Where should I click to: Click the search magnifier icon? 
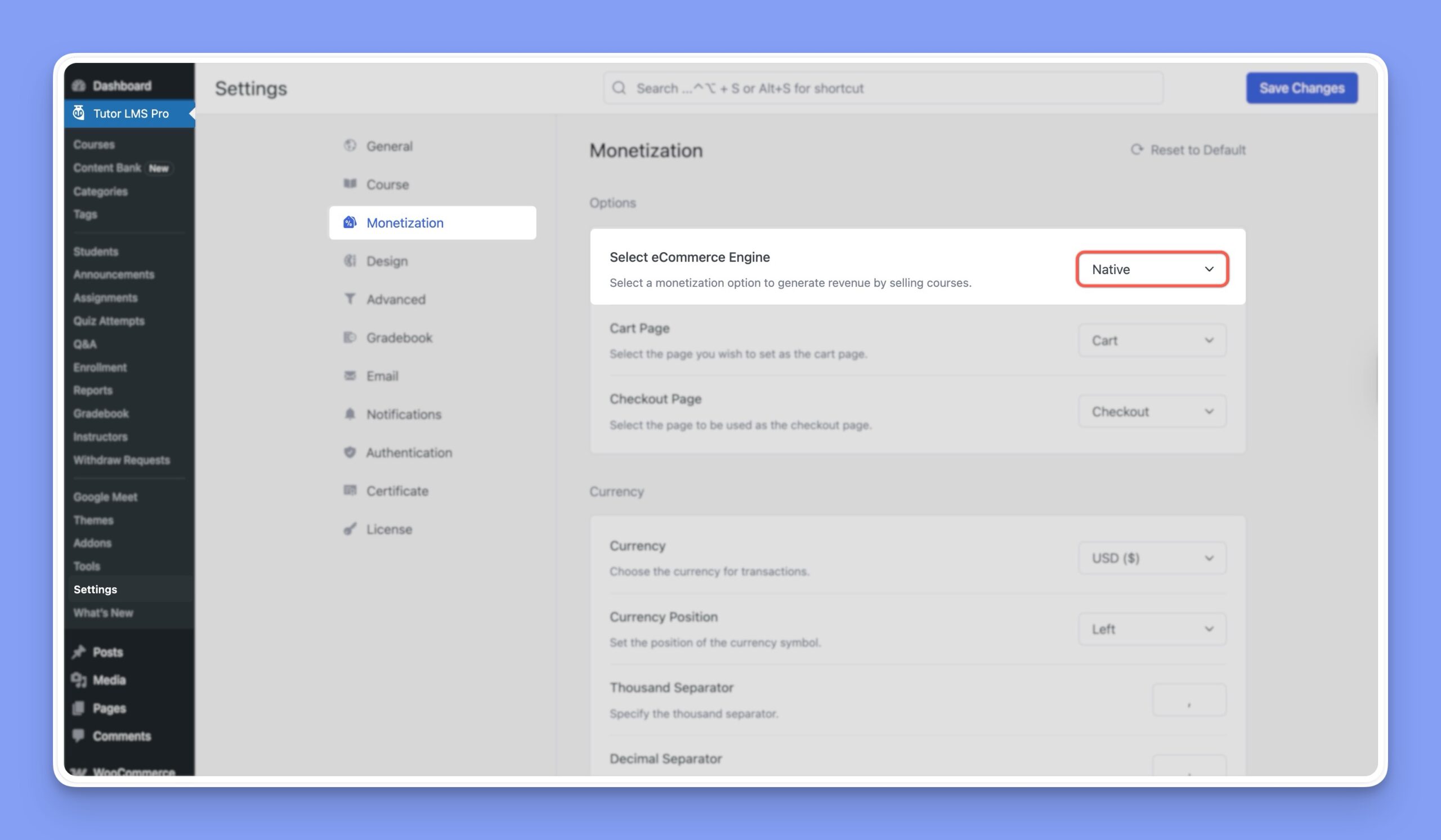[619, 88]
